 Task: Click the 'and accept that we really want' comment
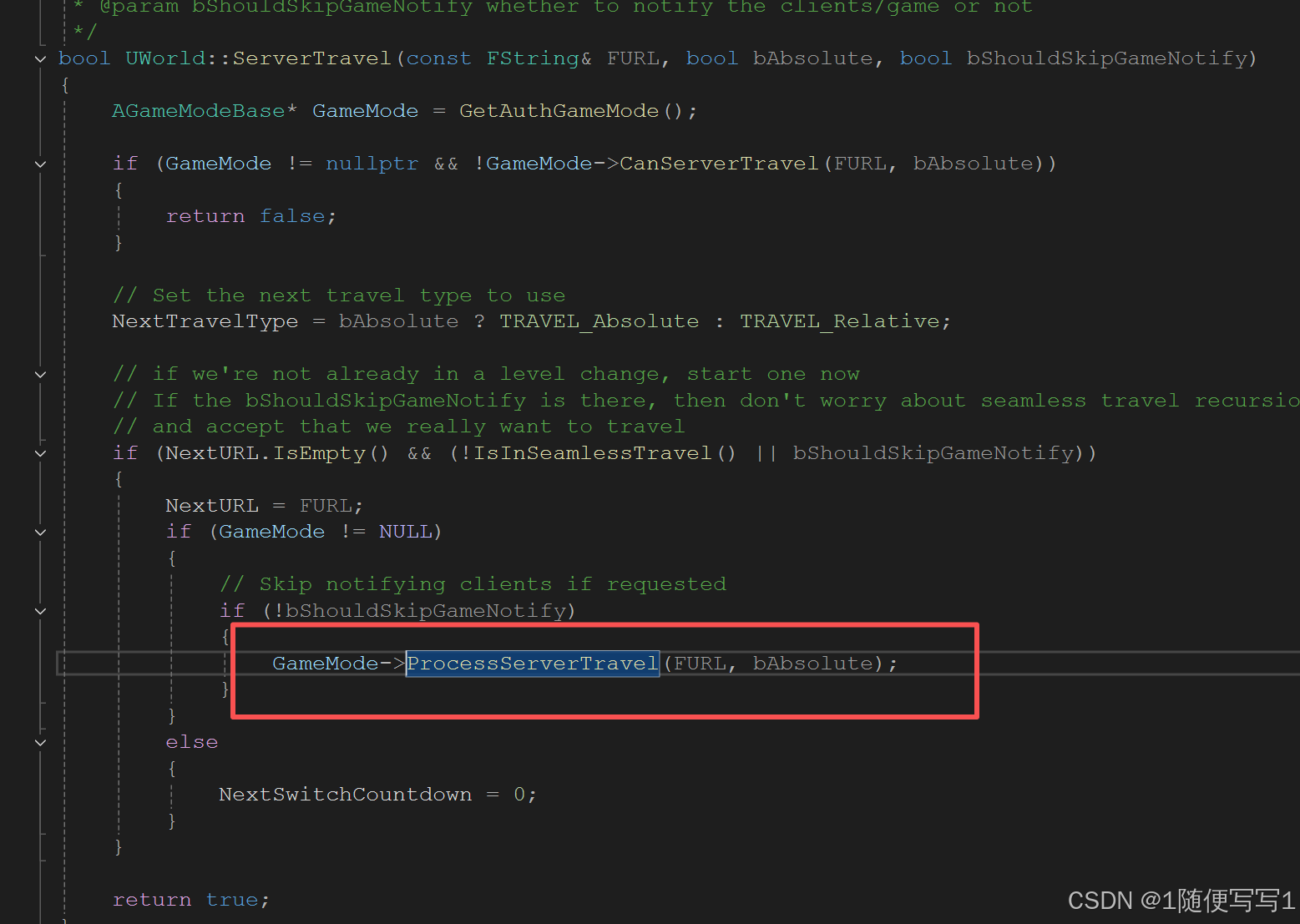pyautogui.click(x=399, y=427)
